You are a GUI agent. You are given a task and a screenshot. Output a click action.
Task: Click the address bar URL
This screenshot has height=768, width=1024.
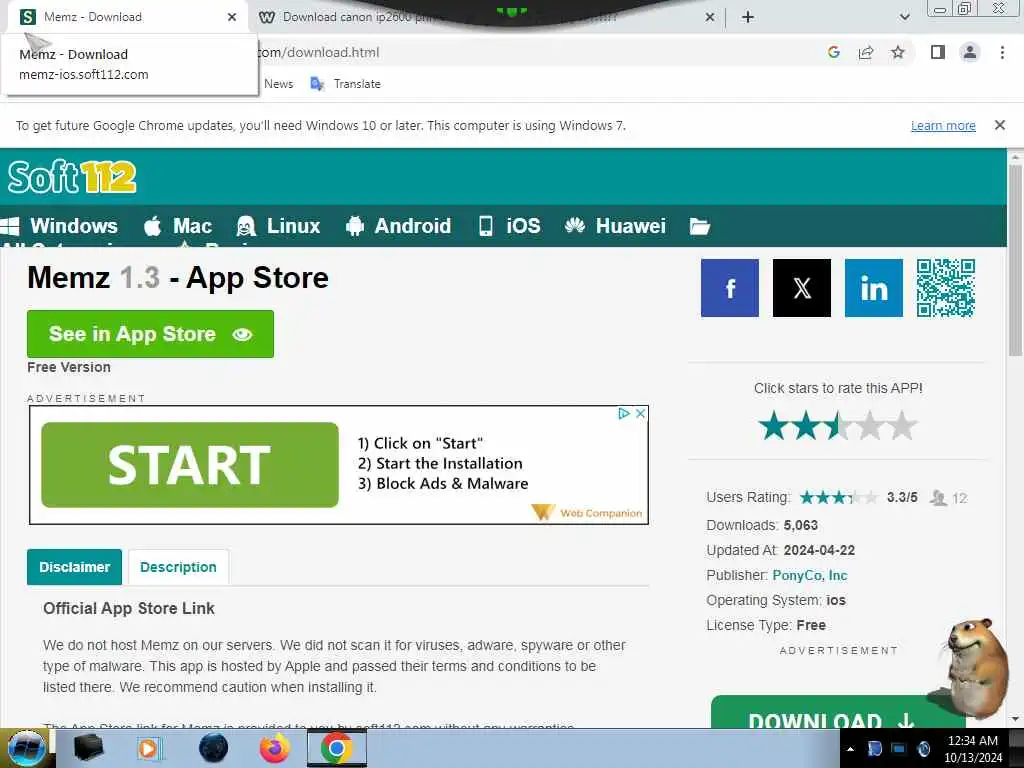point(317,52)
